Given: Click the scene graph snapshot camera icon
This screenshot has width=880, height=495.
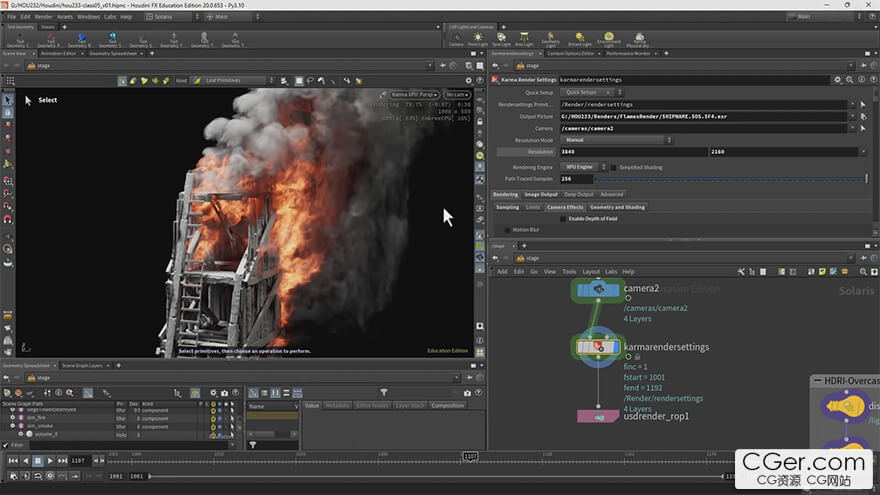Looking at the screenshot, I should click(x=224, y=393).
